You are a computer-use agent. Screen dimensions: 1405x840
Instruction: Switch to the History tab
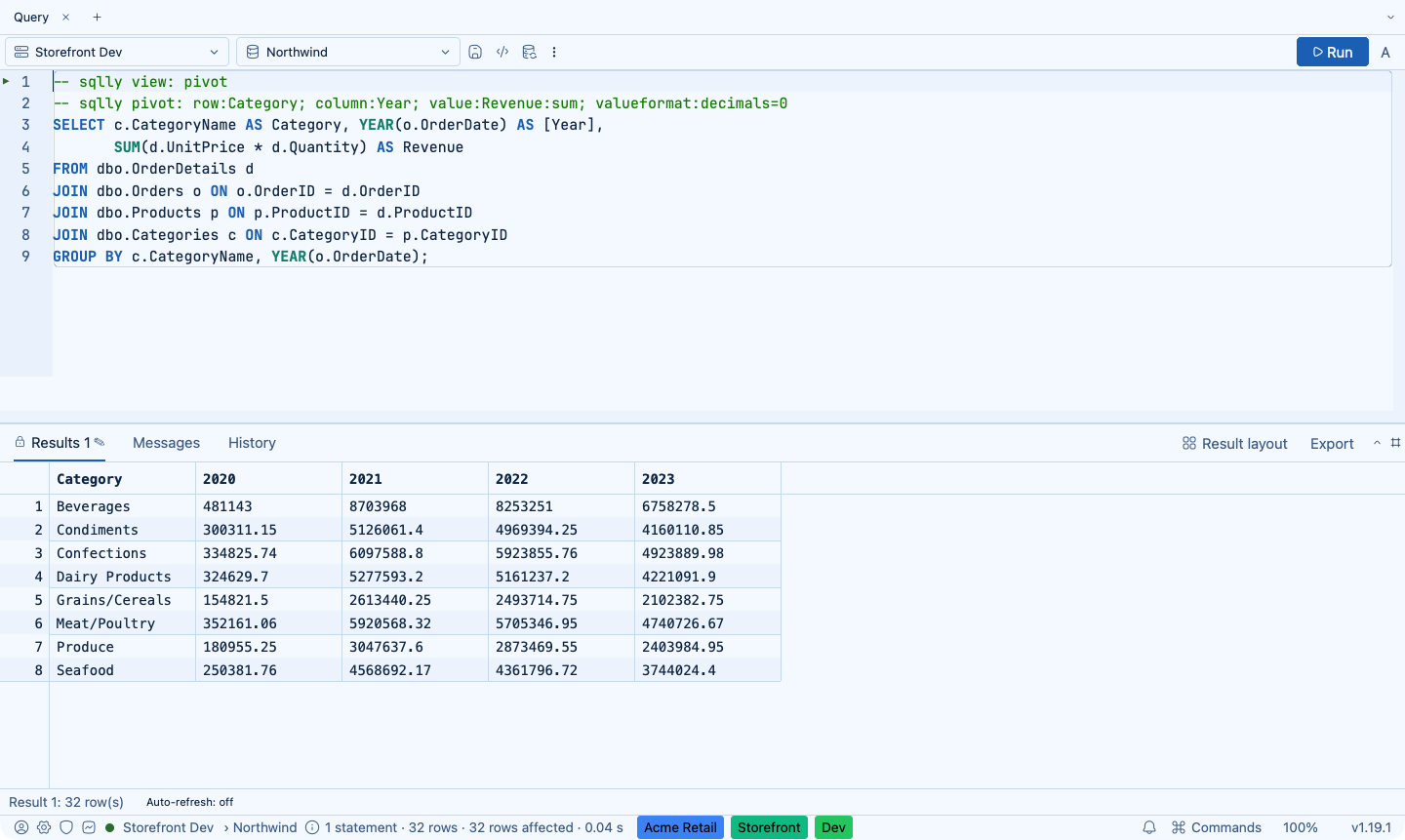[x=252, y=443]
